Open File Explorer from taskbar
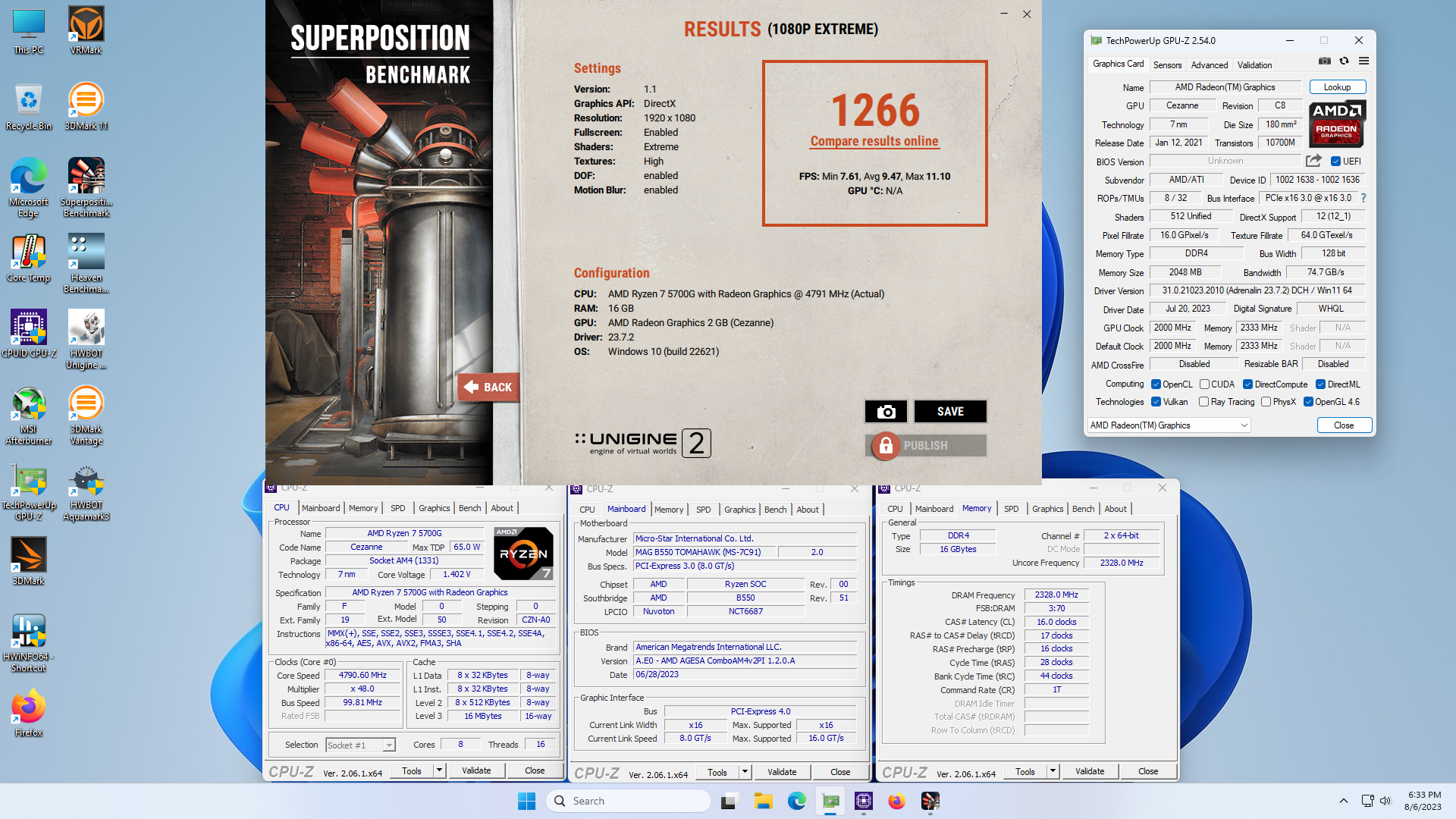 [763, 801]
